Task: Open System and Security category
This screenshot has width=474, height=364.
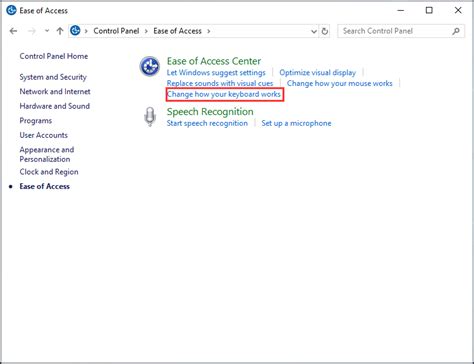Action: click(53, 77)
